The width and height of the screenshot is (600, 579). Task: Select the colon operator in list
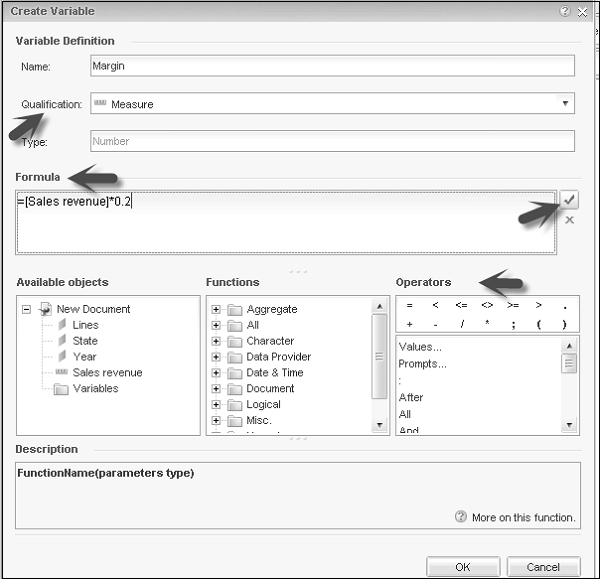point(400,380)
